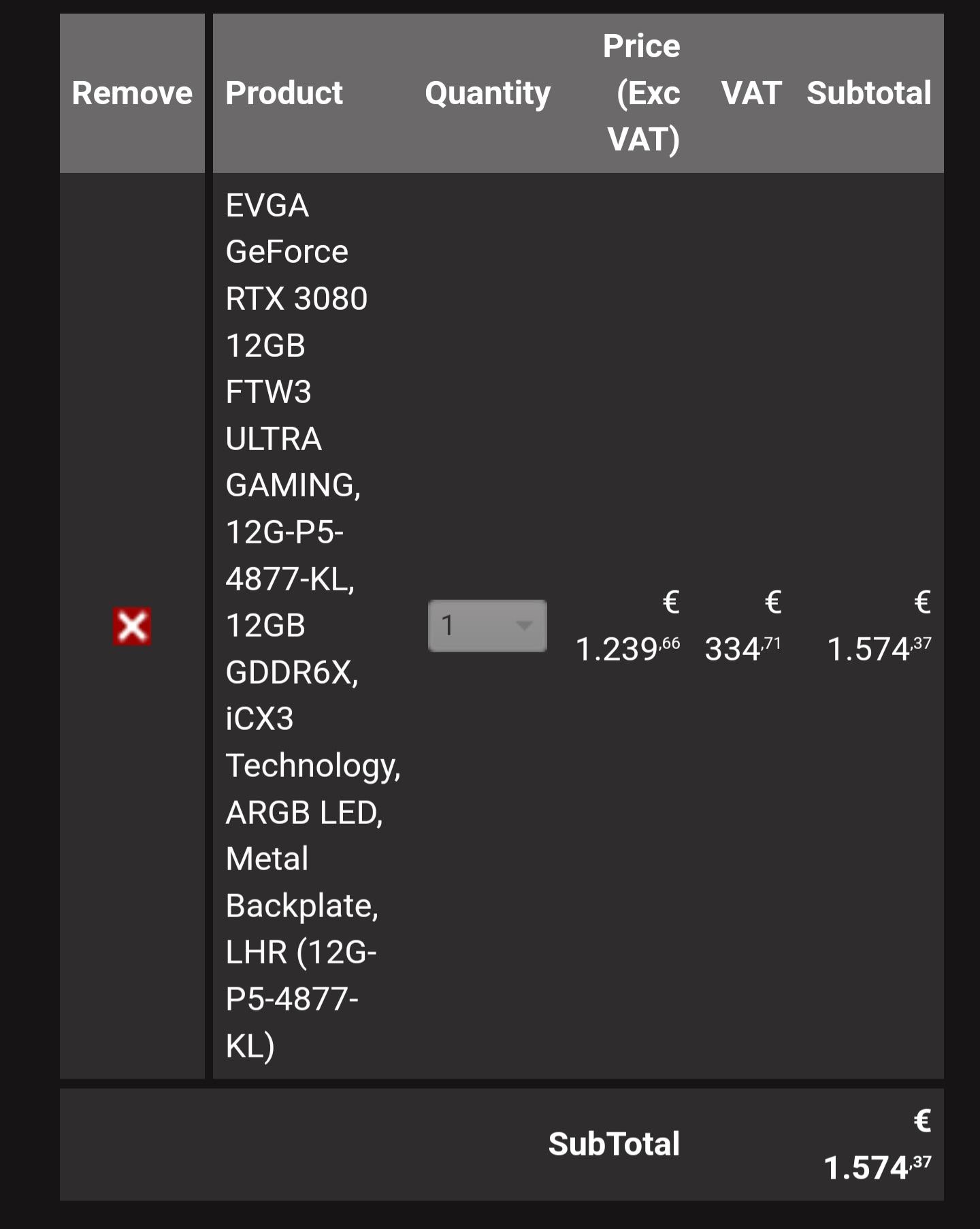Click the product row's 1.574,37 subtotal

(x=879, y=649)
